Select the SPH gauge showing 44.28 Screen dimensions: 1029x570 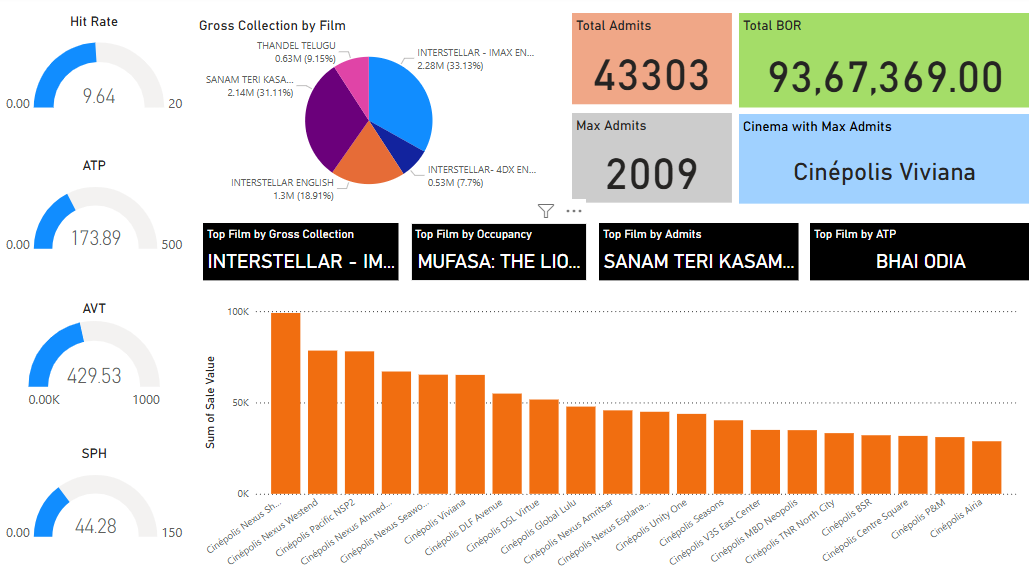(96, 506)
